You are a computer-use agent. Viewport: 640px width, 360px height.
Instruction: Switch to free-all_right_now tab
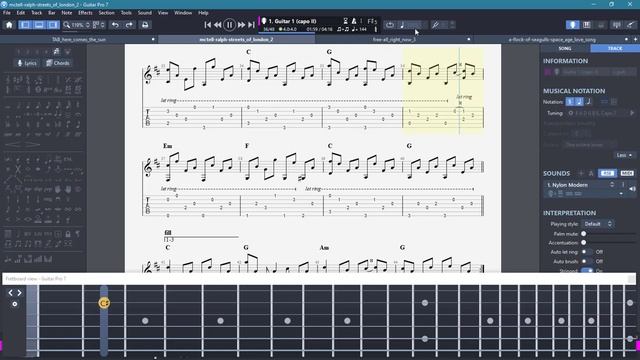tap(394, 40)
